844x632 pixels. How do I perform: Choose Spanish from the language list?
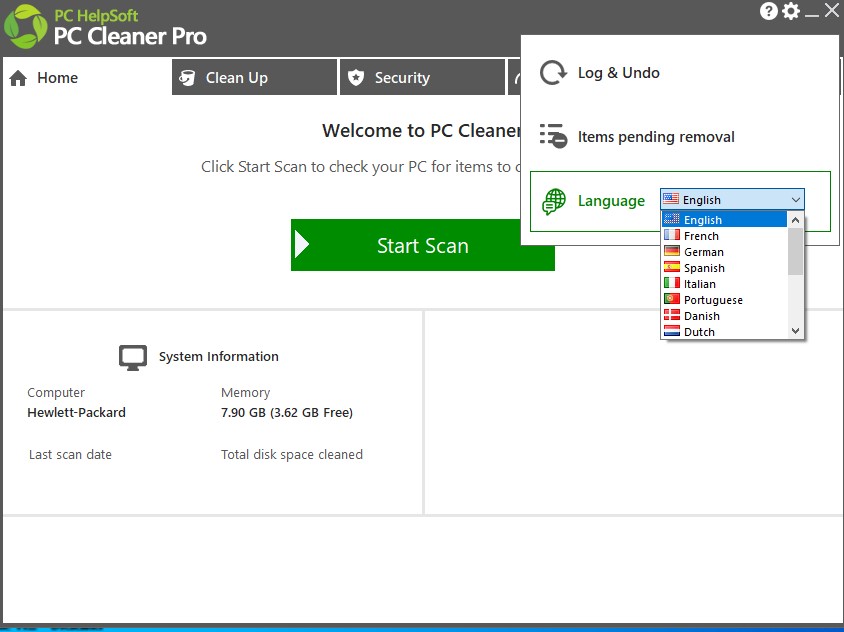(724, 268)
